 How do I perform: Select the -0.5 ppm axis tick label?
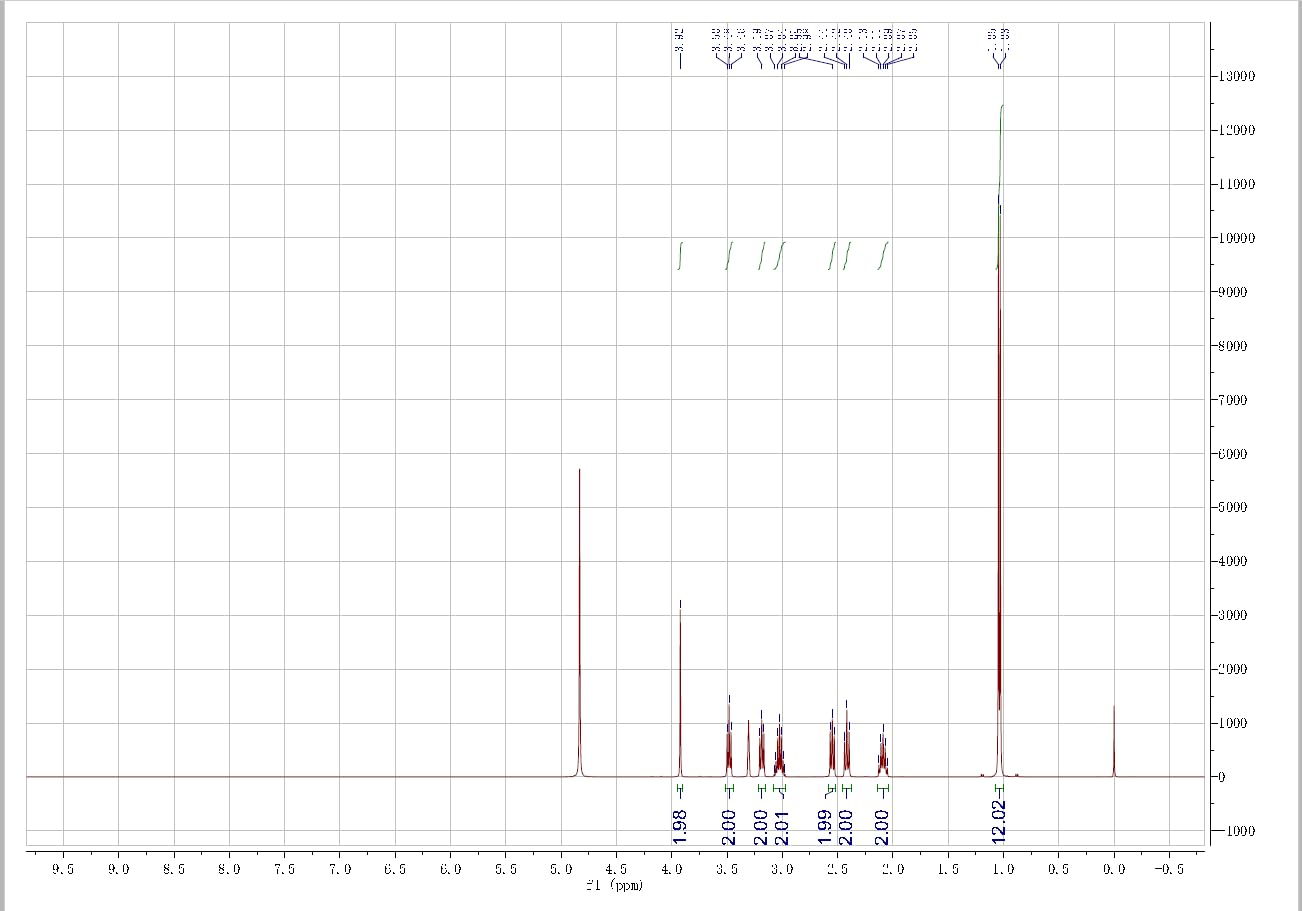pyautogui.click(x=1167, y=870)
